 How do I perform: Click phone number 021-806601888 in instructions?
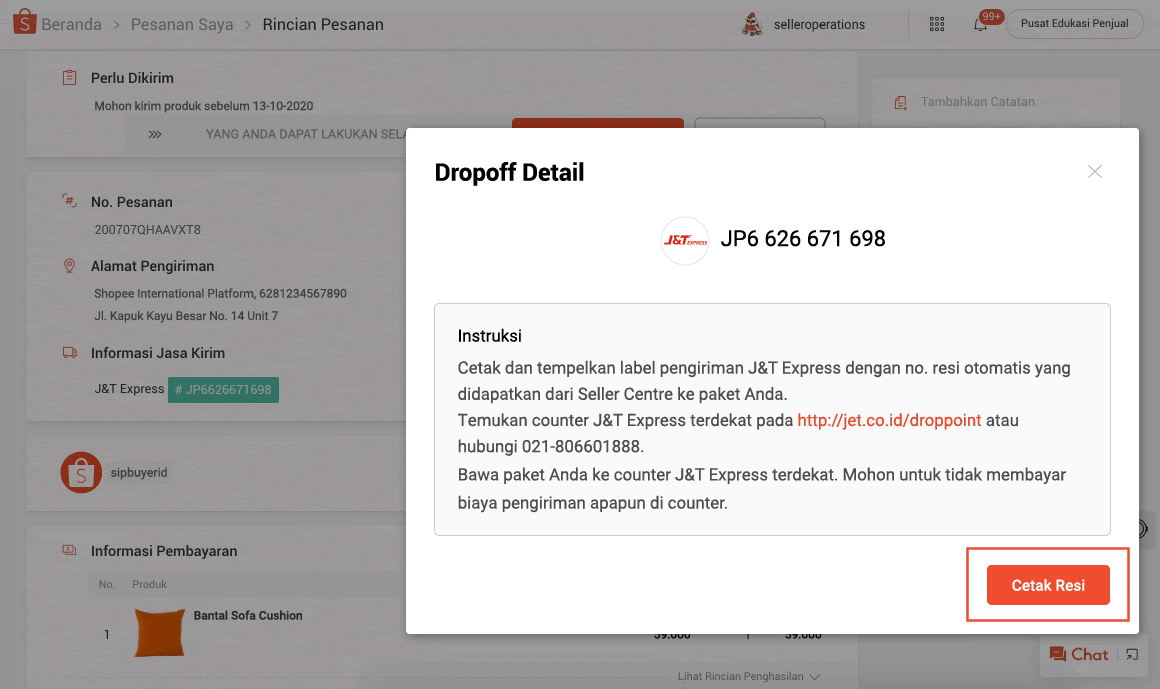[x=581, y=446]
